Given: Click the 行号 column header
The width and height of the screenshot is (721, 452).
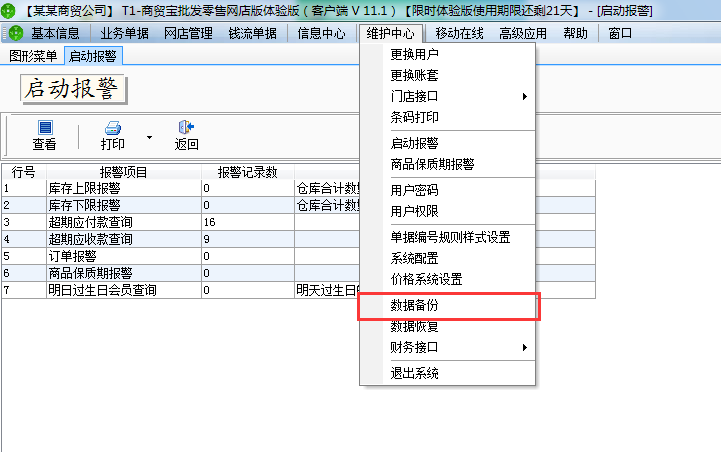Looking at the screenshot, I should [24, 172].
